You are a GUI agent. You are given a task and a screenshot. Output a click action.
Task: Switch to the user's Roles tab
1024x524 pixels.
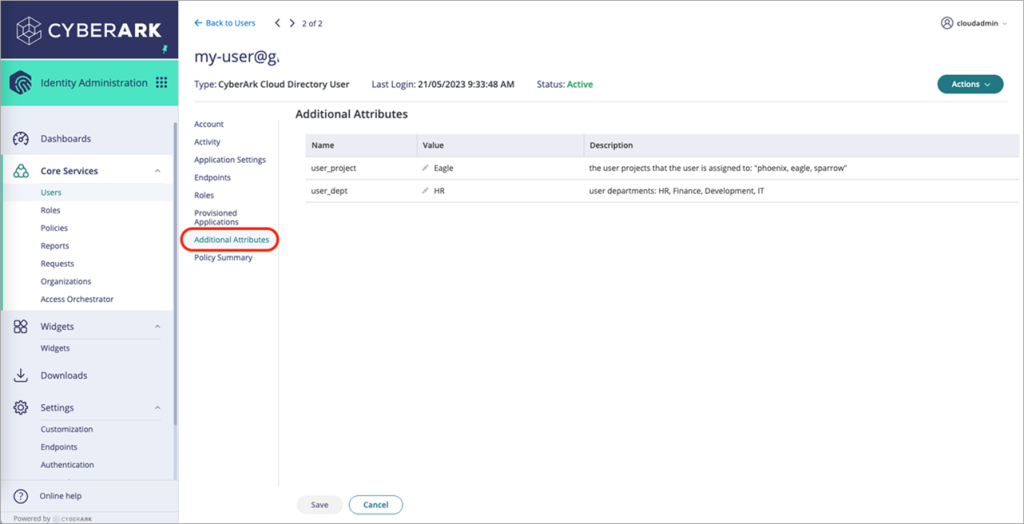click(204, 195)
